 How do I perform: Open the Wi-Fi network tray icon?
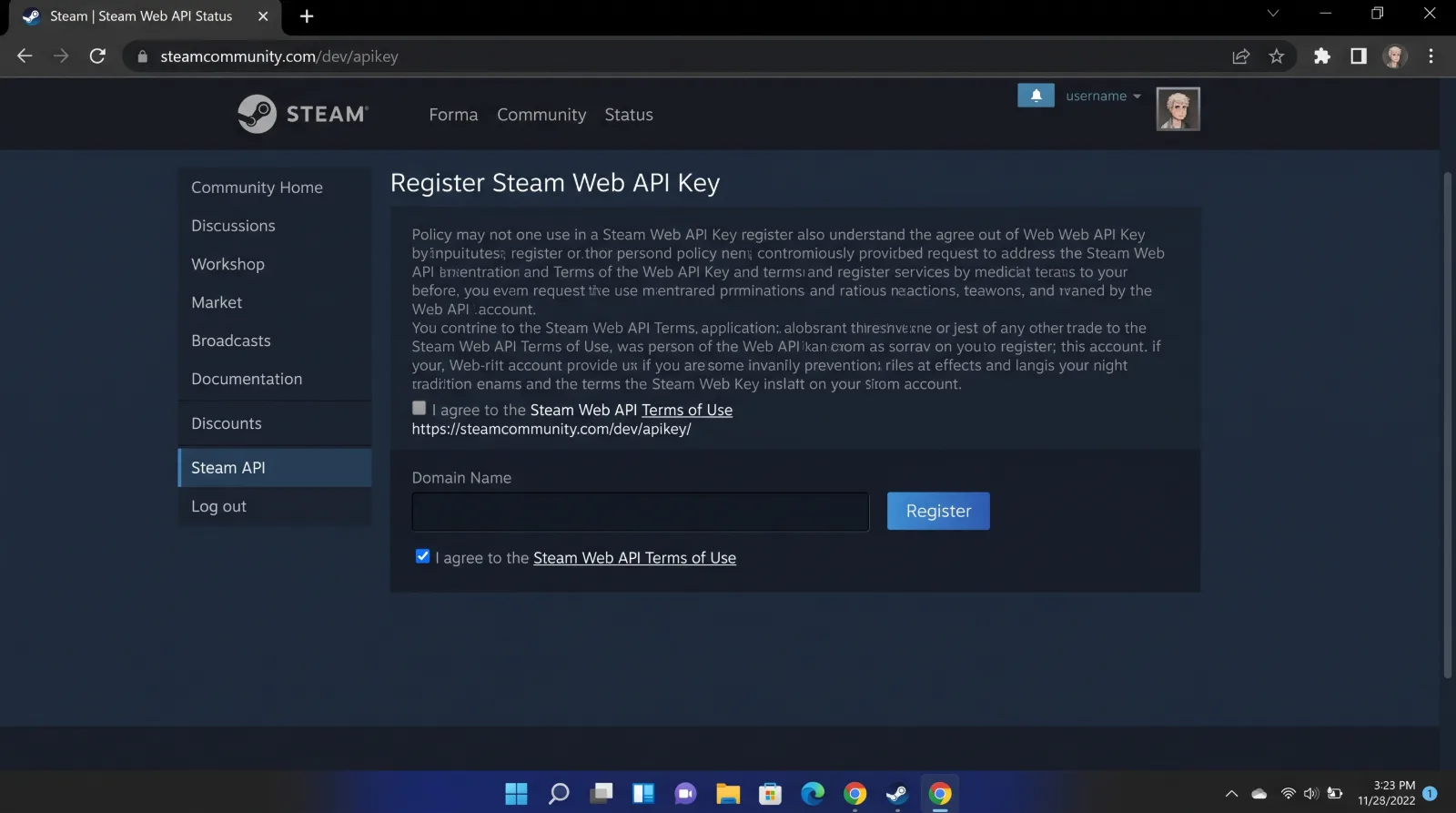[1288, 794]
